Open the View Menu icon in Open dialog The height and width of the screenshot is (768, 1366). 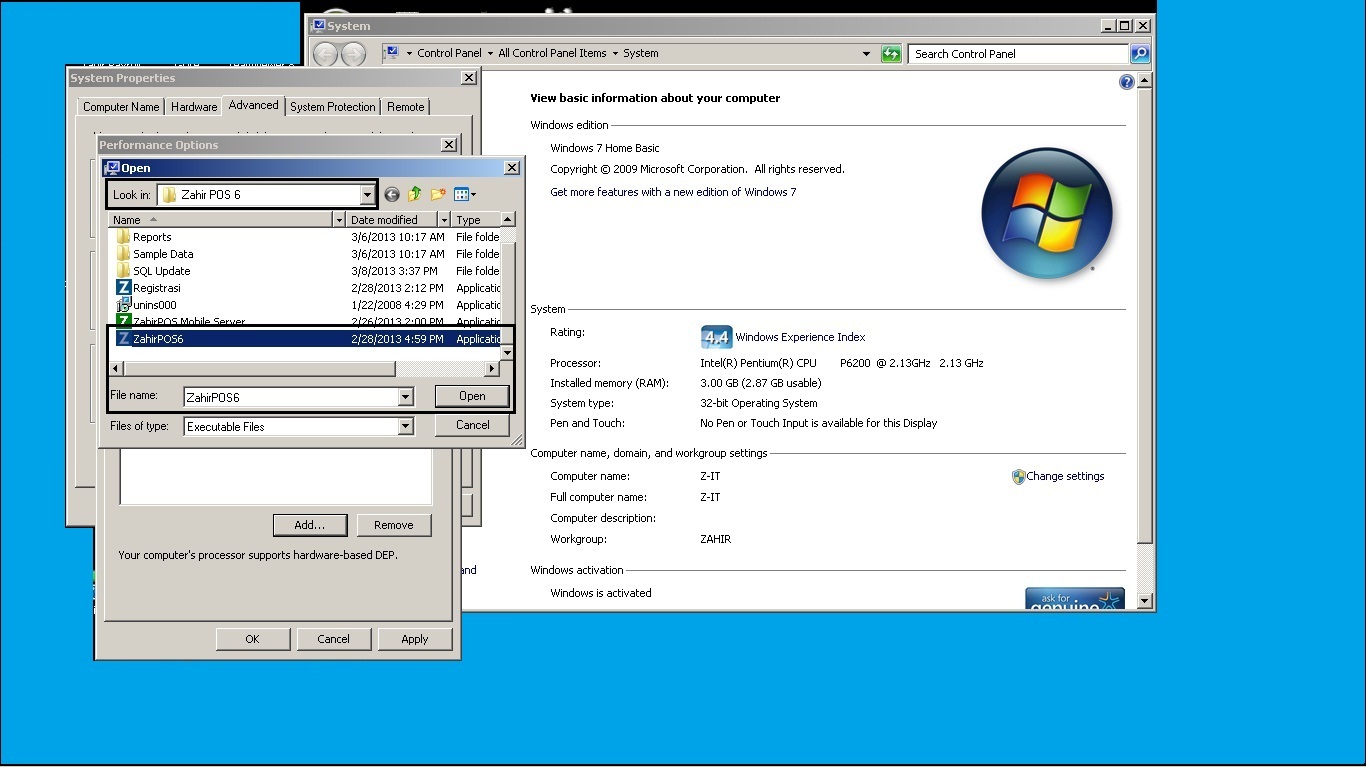click(x=465, y=195)
